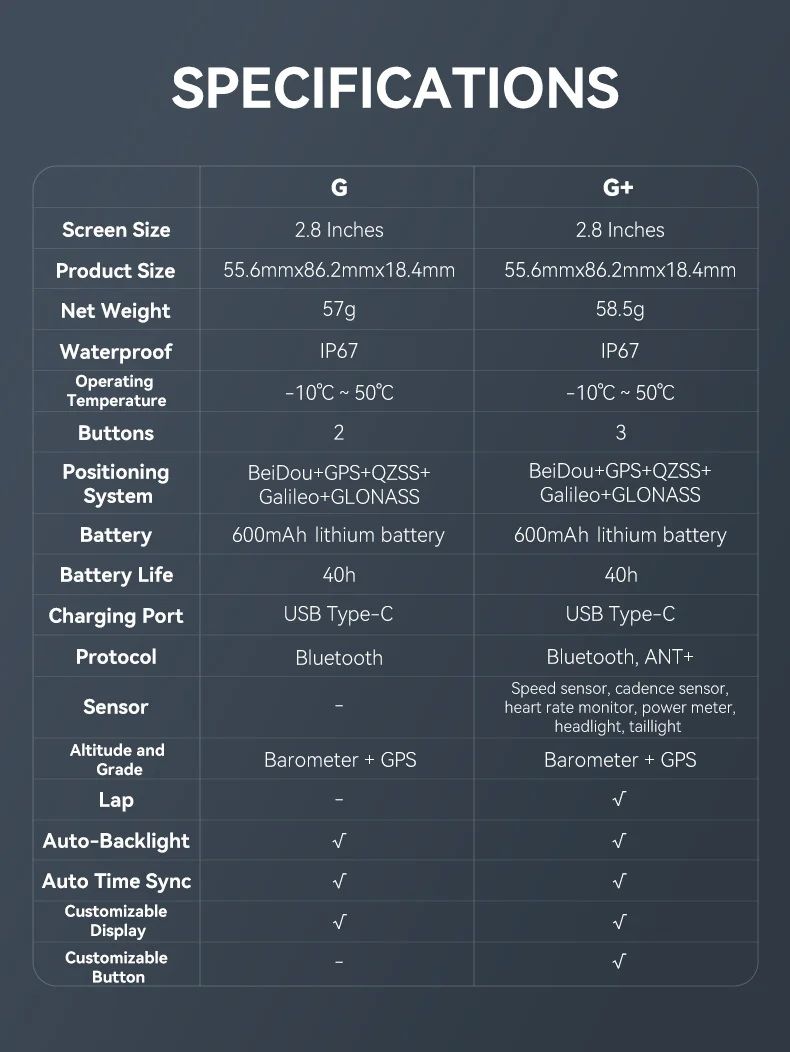The height and width of the screenshot is (1052, 790).
Task: Click the Customizable Display checkmark under G
Action: [339, 921]
